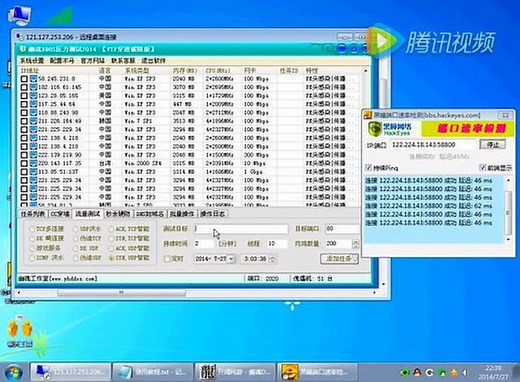Open the 系统设置 menu
The height and width of the screenshot is (382, 520).
point(32,60)
